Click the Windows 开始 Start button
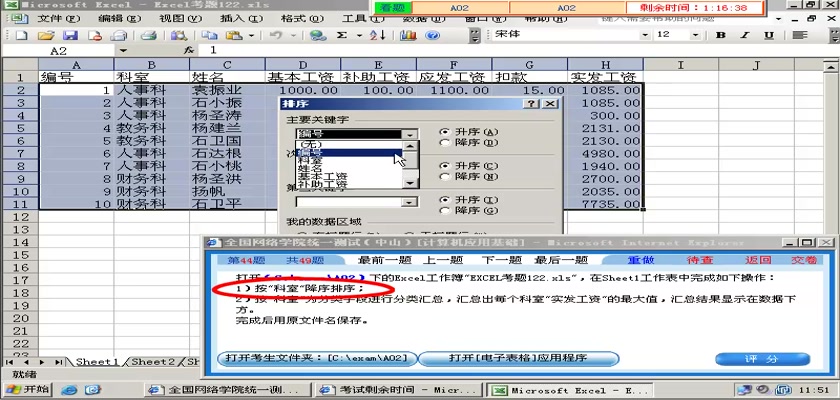This screenshot has height=400, width=840. click(x=27, y=389)
